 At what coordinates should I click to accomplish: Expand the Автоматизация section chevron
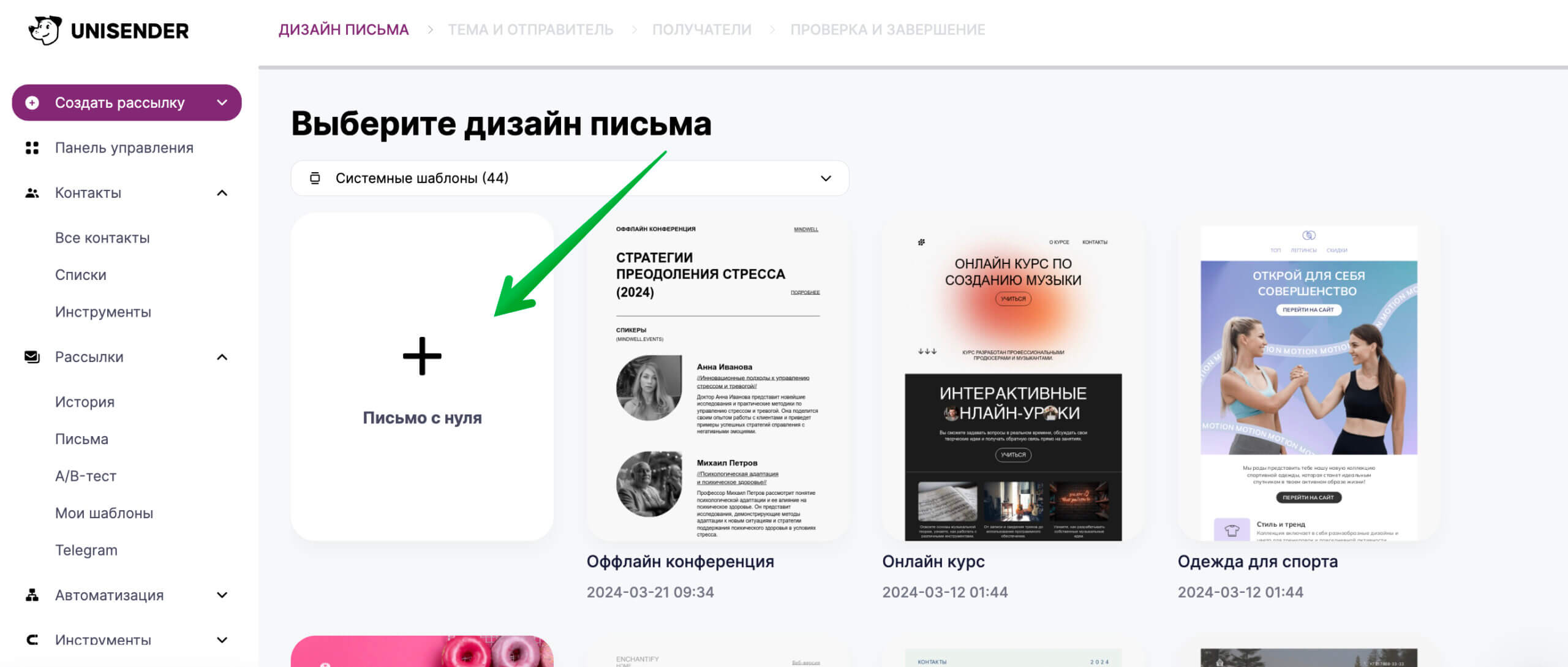[222, 595]
